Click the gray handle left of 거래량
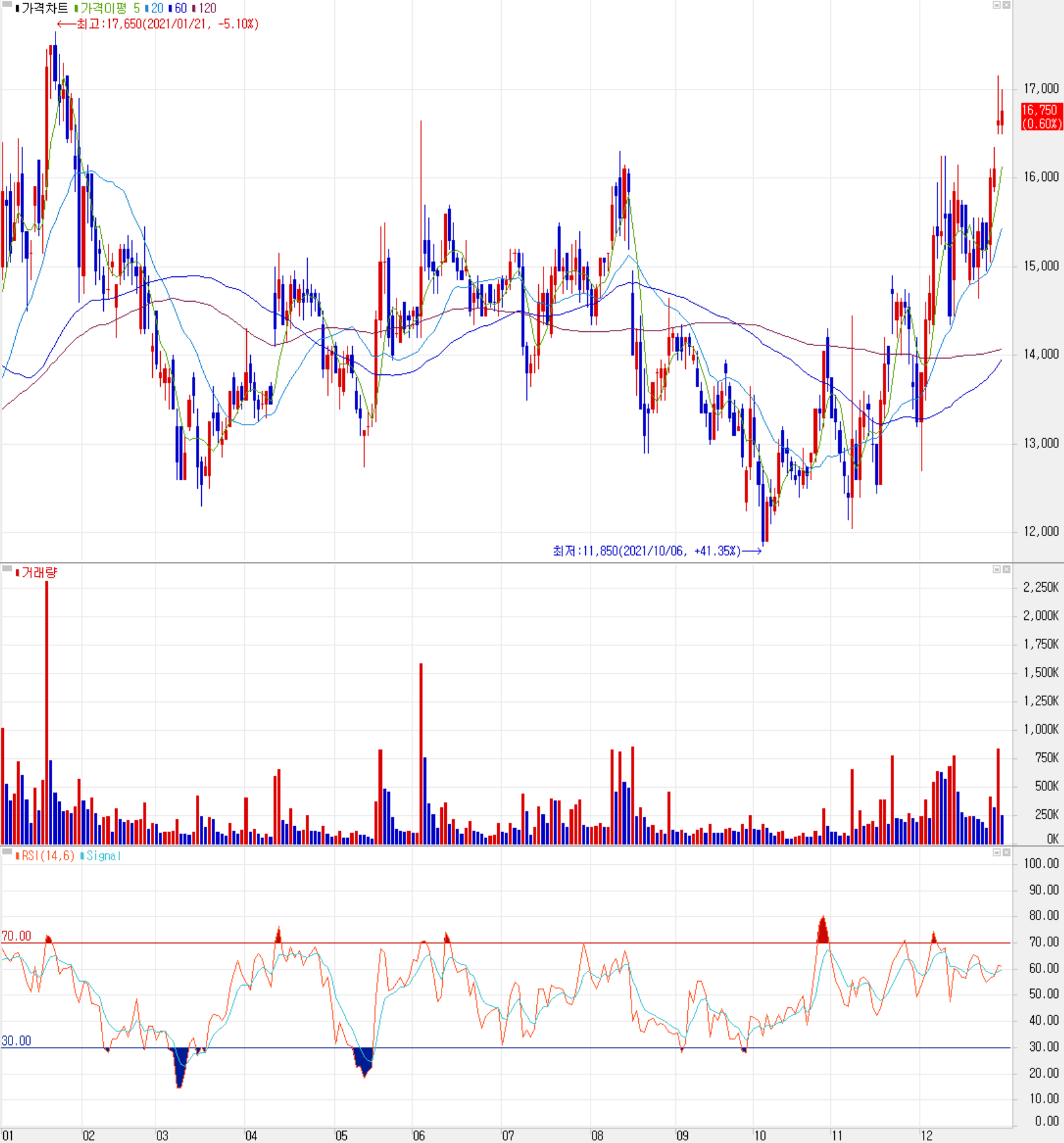This screenshot has width=1064, height=1143. (x=7, y=569)
